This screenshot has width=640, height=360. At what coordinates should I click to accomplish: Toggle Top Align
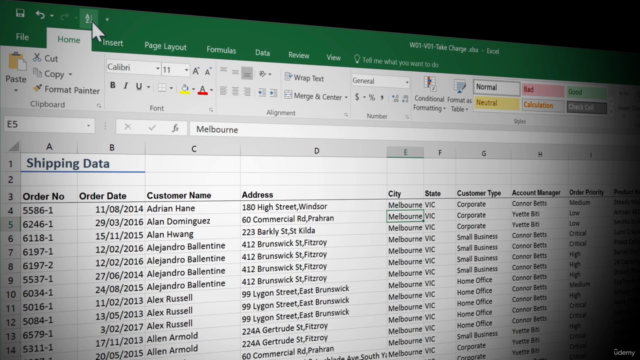[223, 70]
